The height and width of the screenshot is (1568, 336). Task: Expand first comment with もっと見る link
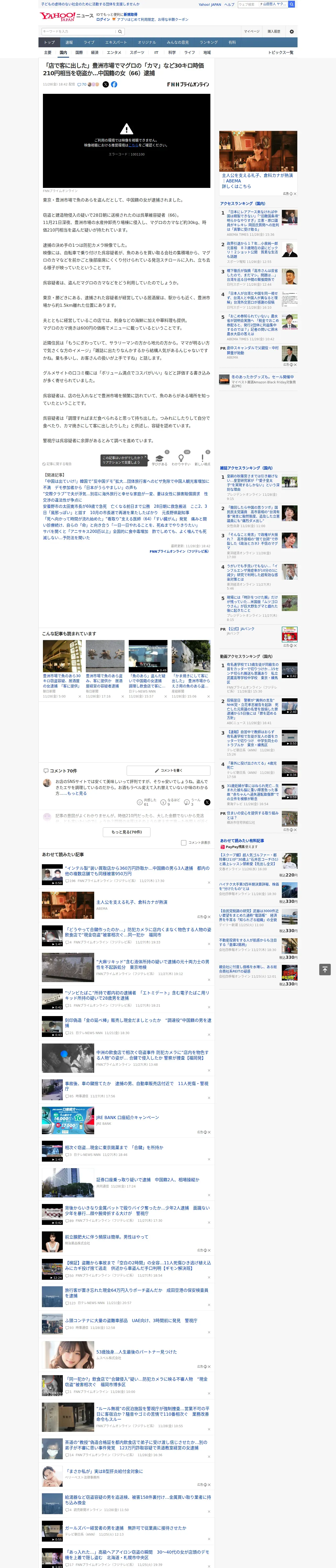coord(77,793)
